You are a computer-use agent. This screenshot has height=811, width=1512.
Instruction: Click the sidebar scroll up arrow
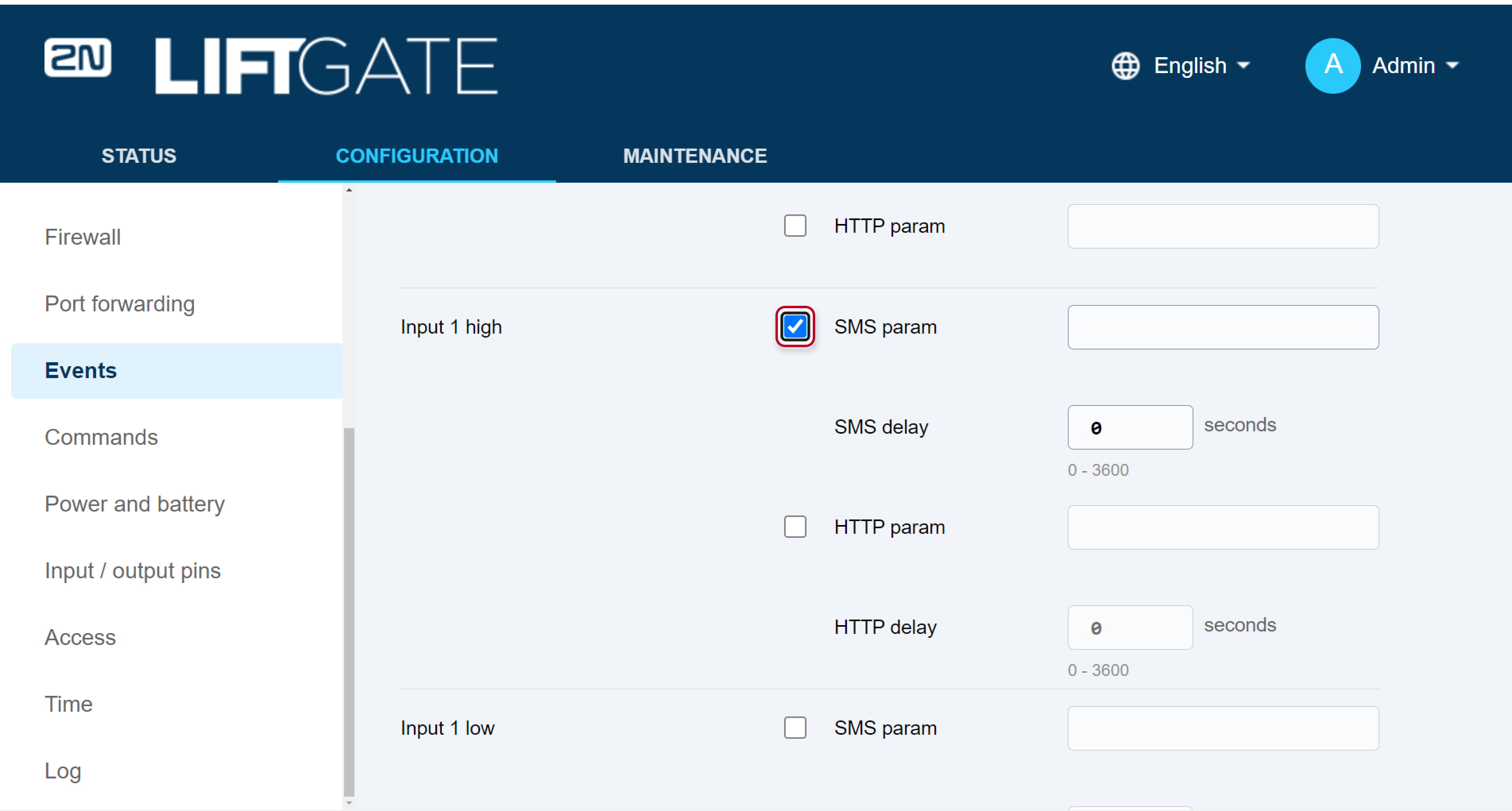click(349, 190)
